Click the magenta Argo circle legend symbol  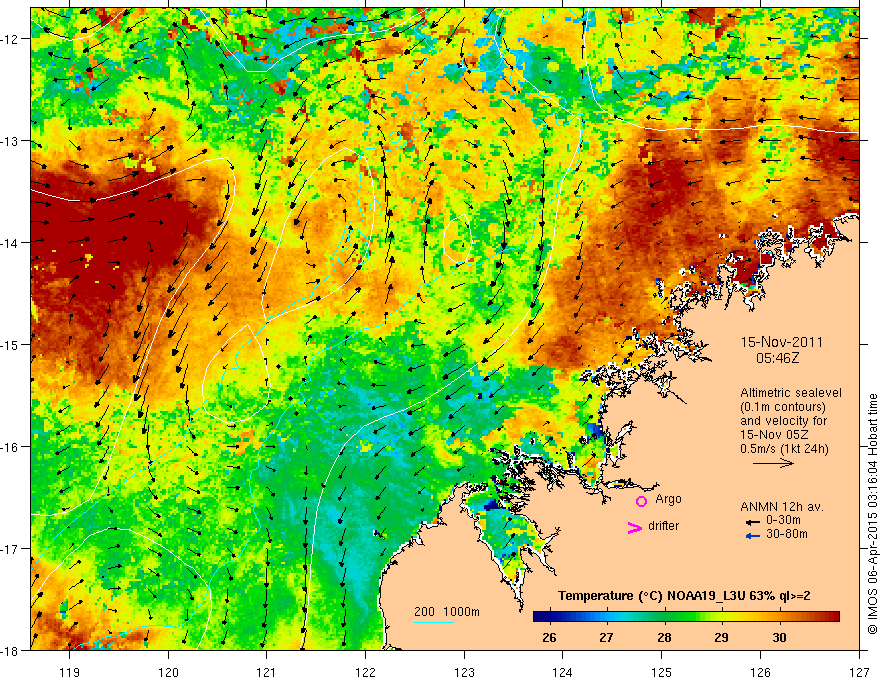(641, 501)
